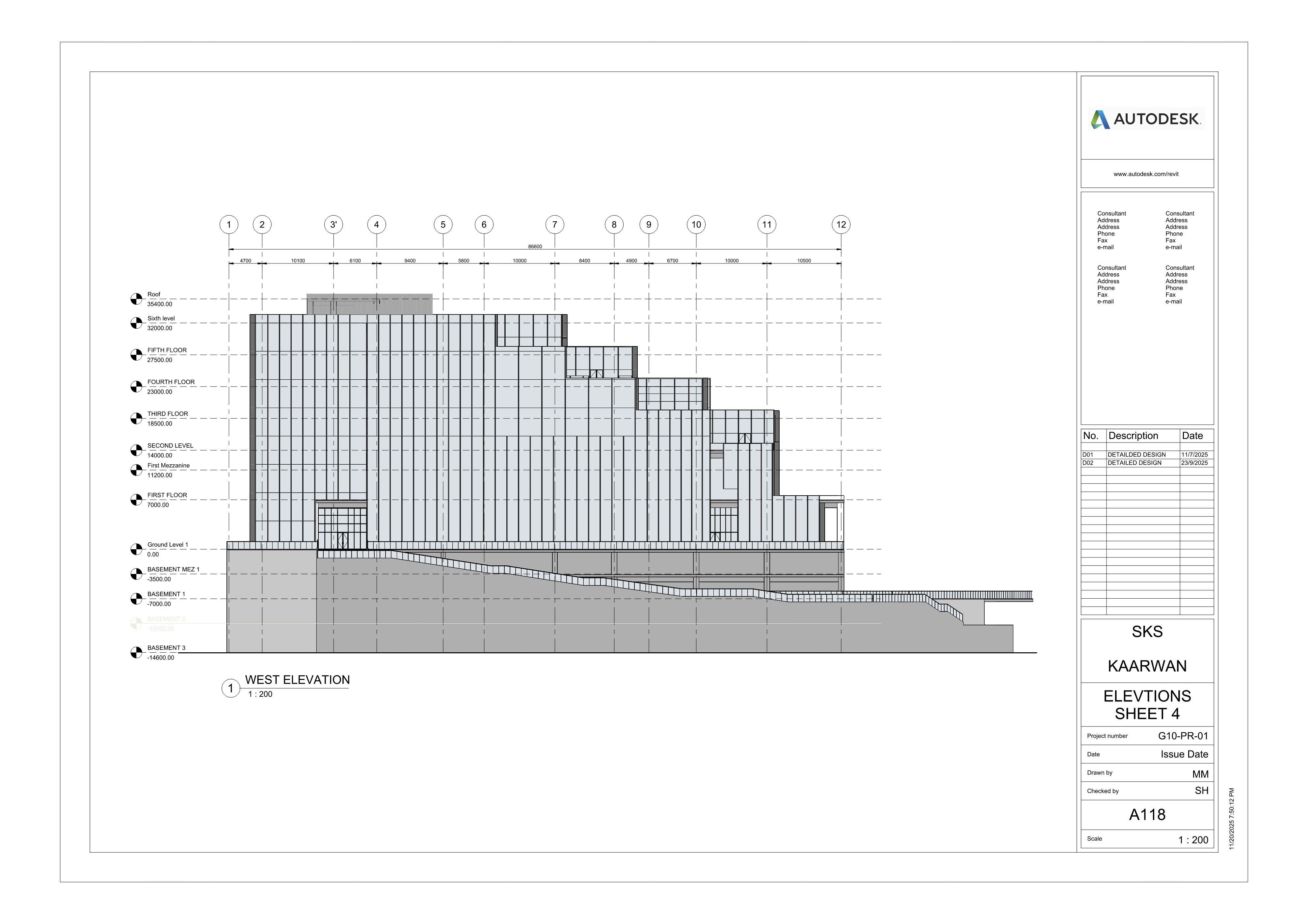Select the Roof level marker symbol
The image size is (1308, 924).
pyautogui.click(x=136, y=299)
